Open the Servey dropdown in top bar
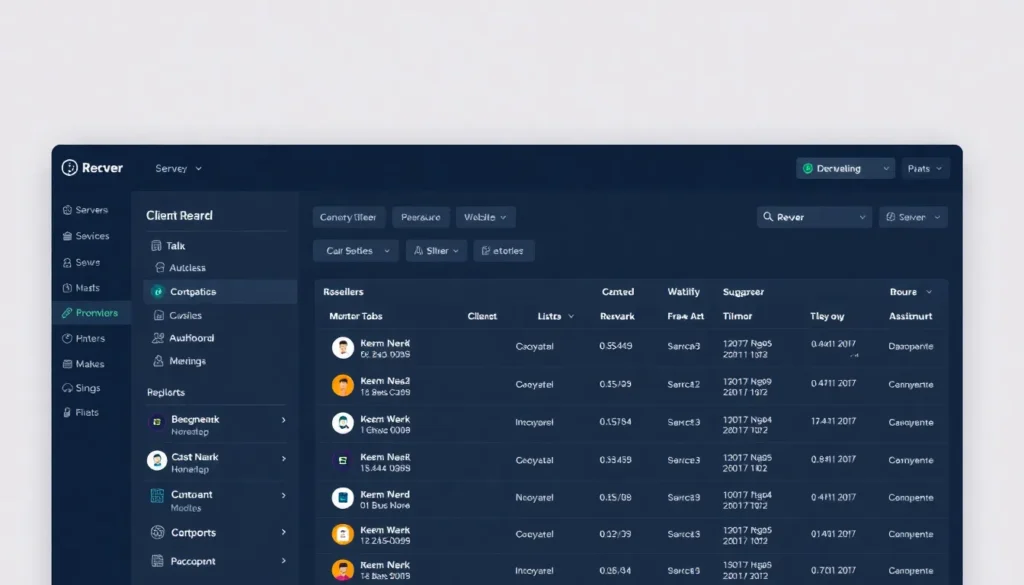The image size is (1024, 585). tap(179, 169)
